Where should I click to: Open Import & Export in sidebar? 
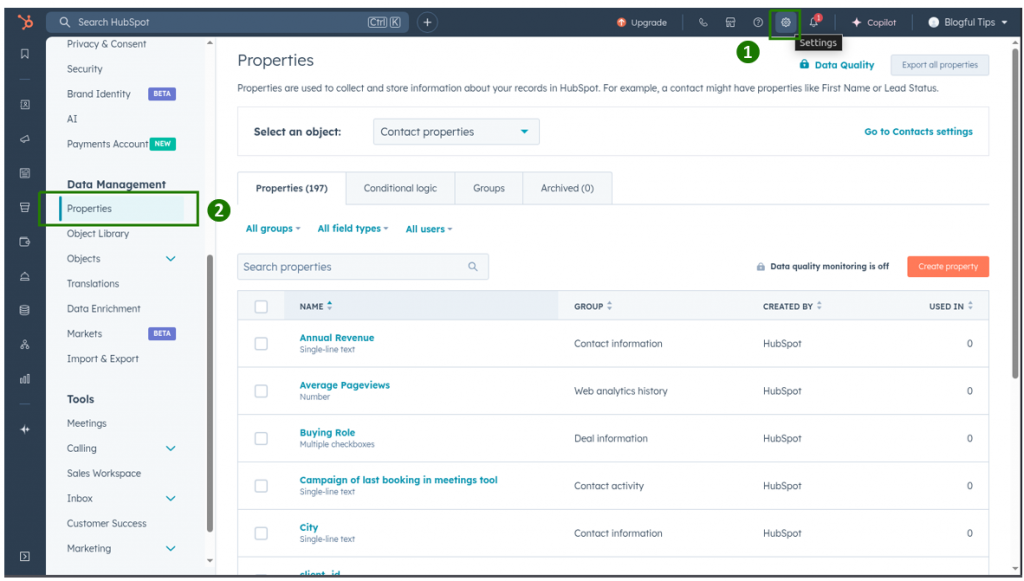(103, 358)
